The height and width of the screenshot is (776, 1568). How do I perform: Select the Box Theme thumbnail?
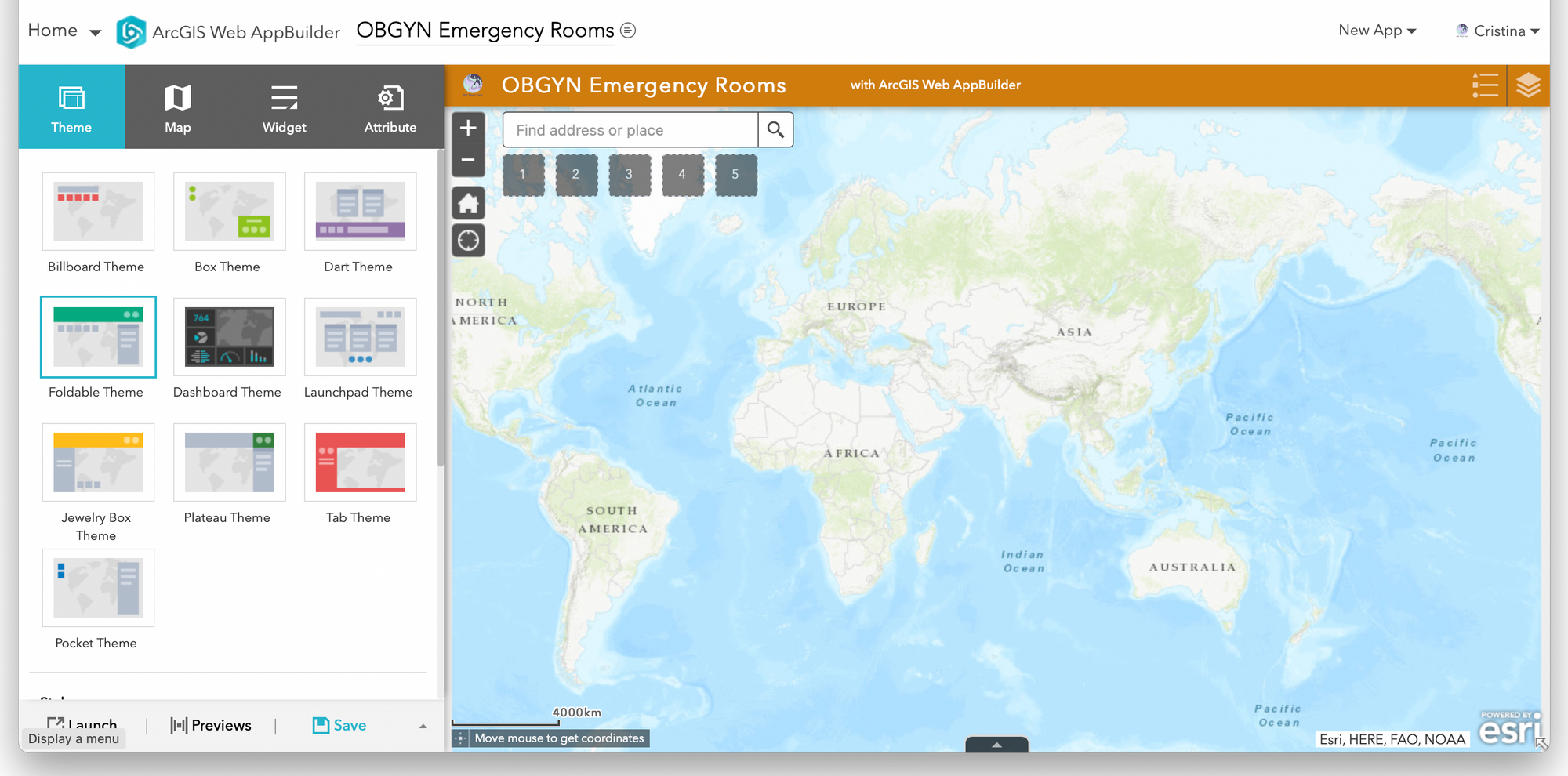(229, 212)
